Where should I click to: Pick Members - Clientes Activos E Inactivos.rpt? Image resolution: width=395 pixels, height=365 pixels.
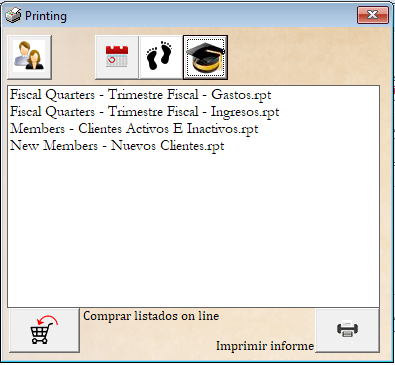point(134,129)
